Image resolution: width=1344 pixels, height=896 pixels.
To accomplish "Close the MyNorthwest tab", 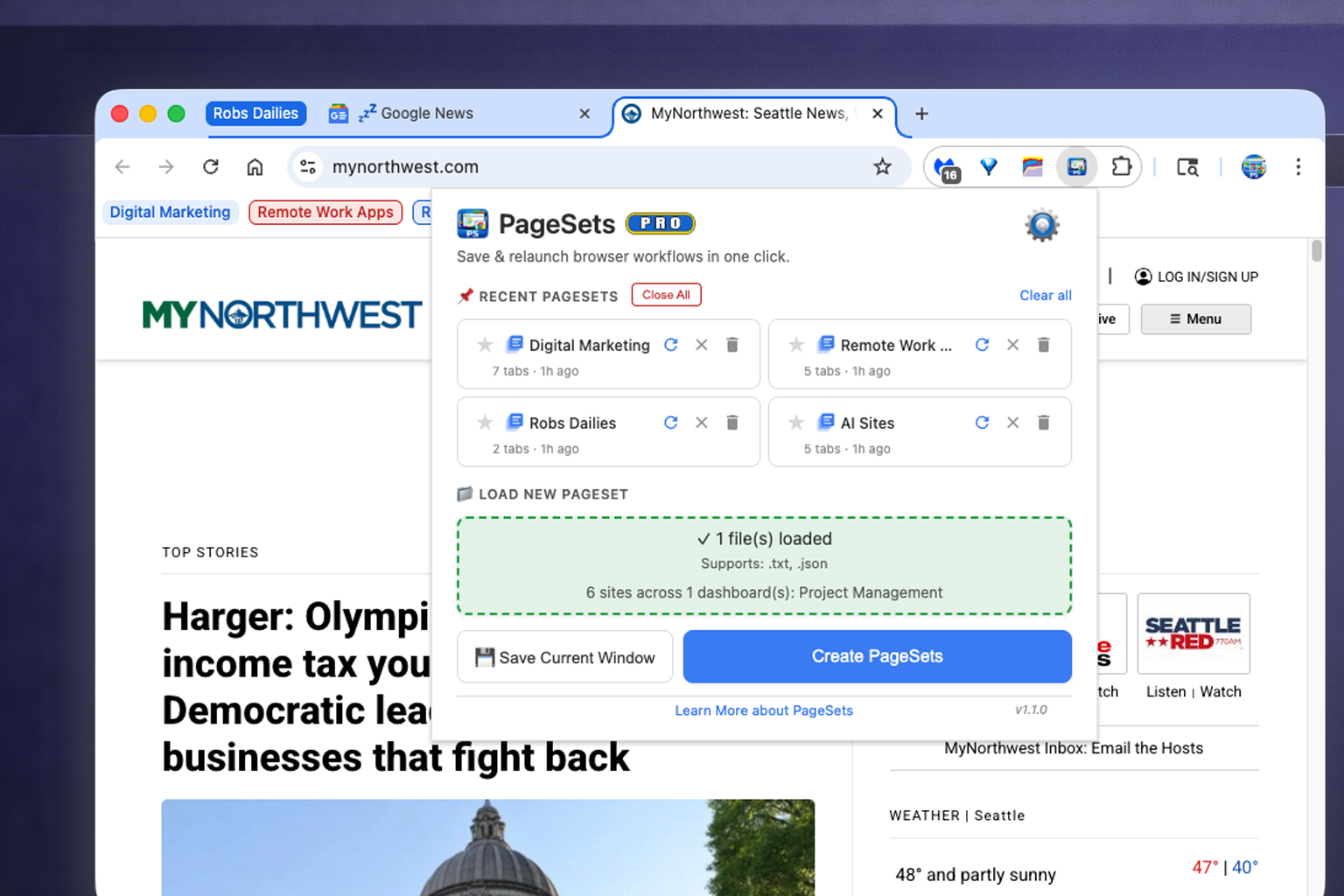I will coord(878,114).
